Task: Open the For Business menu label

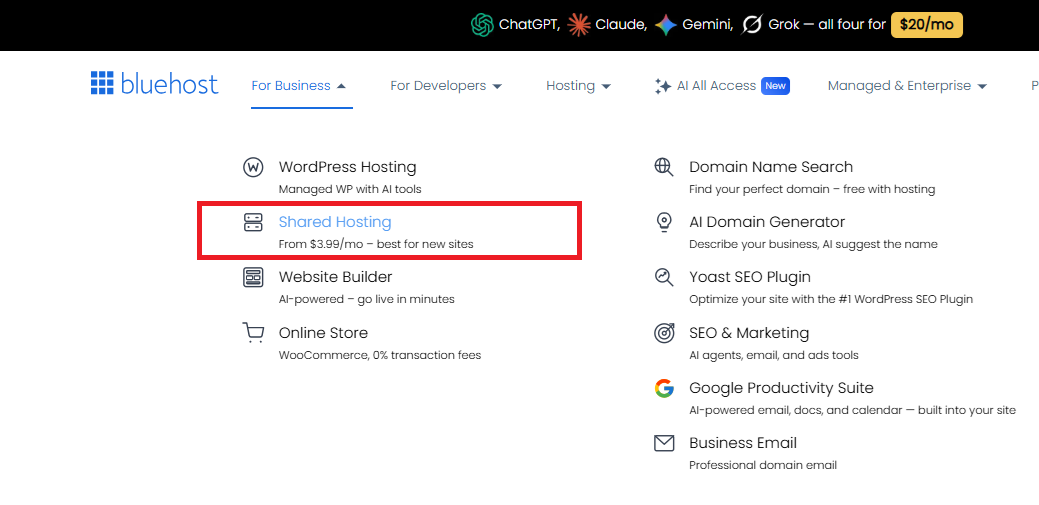Action: [x=291, y=85]
